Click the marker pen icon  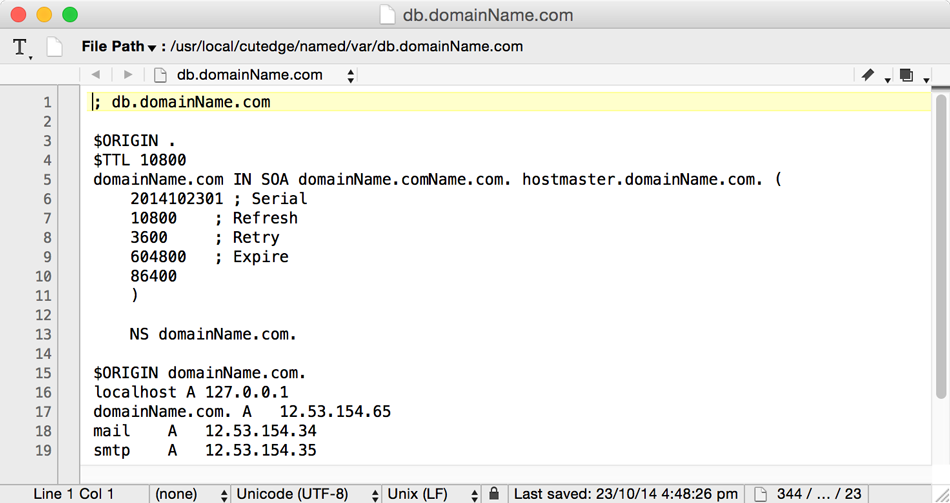click(868, 75)
